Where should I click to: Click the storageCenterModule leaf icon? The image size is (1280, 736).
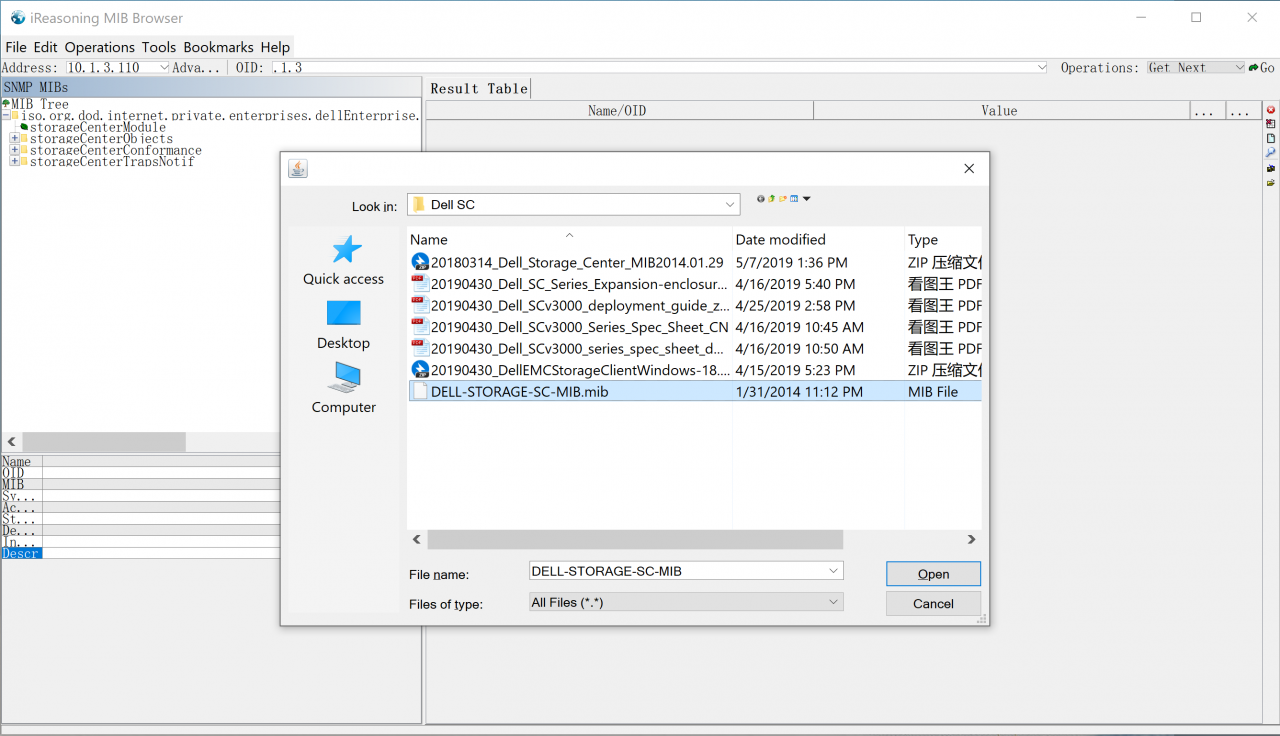[x=24, y=127]
